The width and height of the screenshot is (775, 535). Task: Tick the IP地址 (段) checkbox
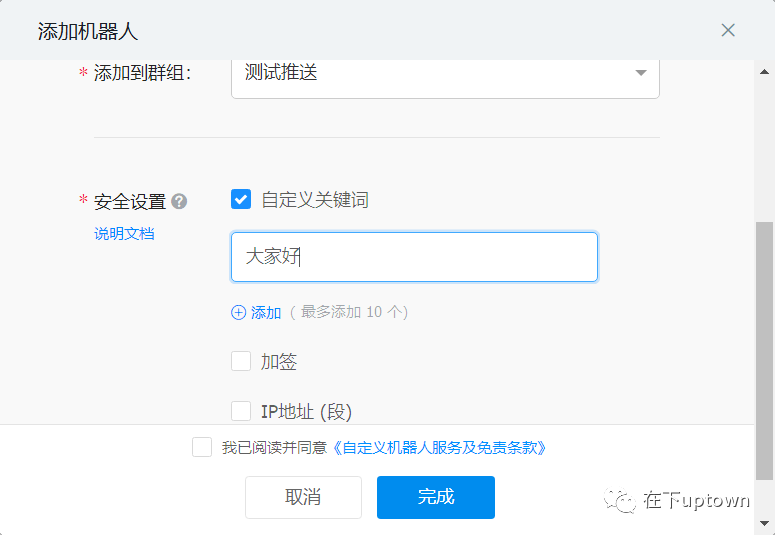(241, 411)
